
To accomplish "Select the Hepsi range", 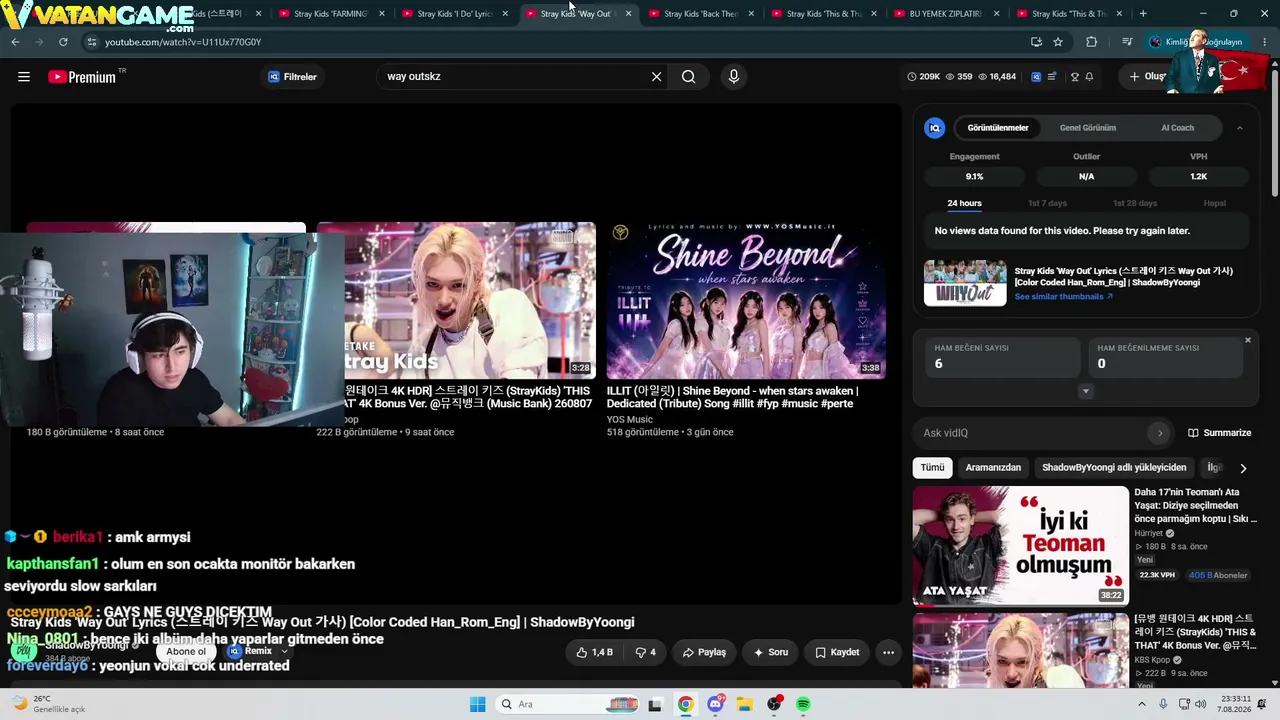I will (x=1214, y=203).
